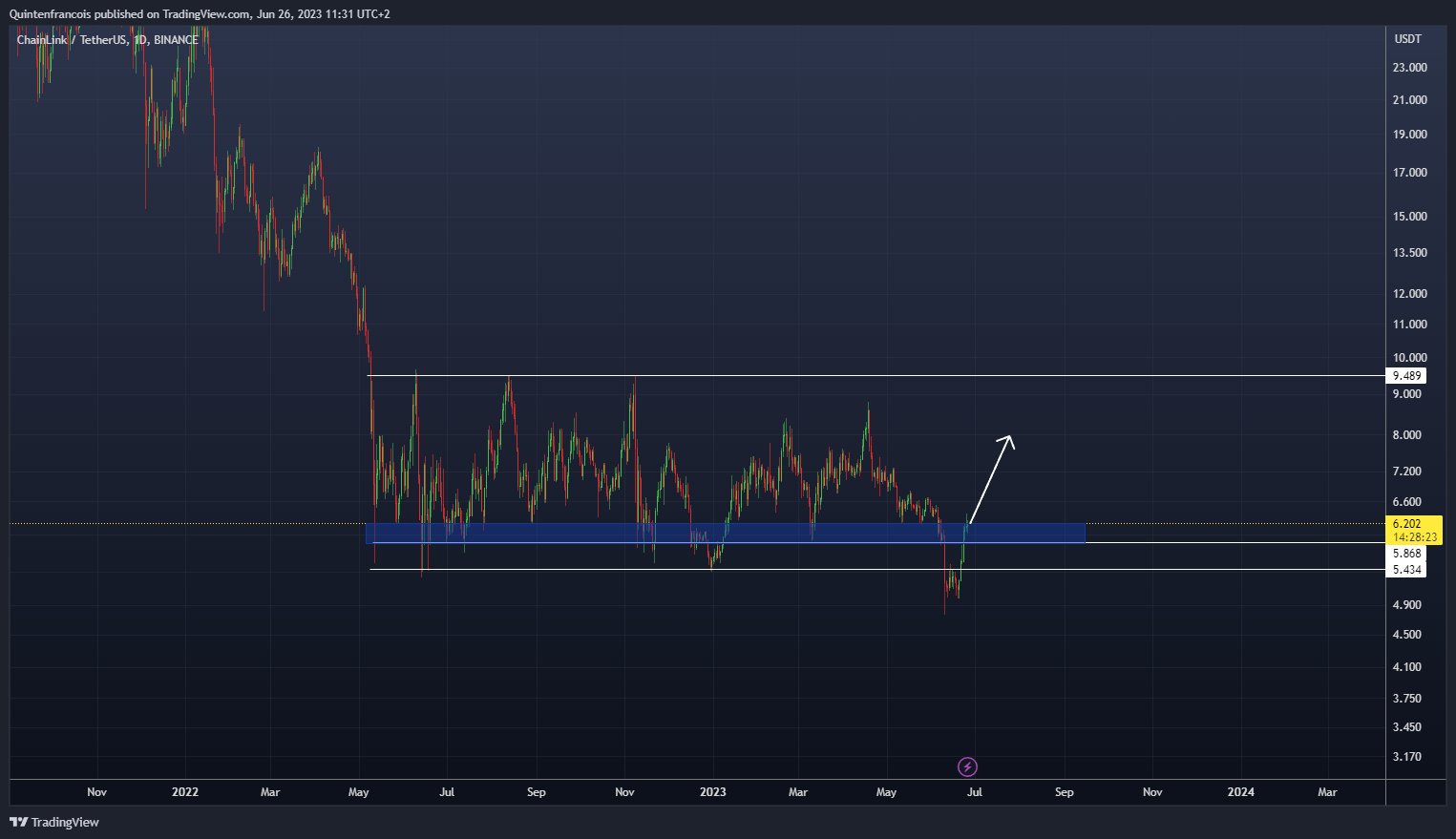Click the Mar label following 2022
This screenshot has width=1456, height=839.
(270, 792)
